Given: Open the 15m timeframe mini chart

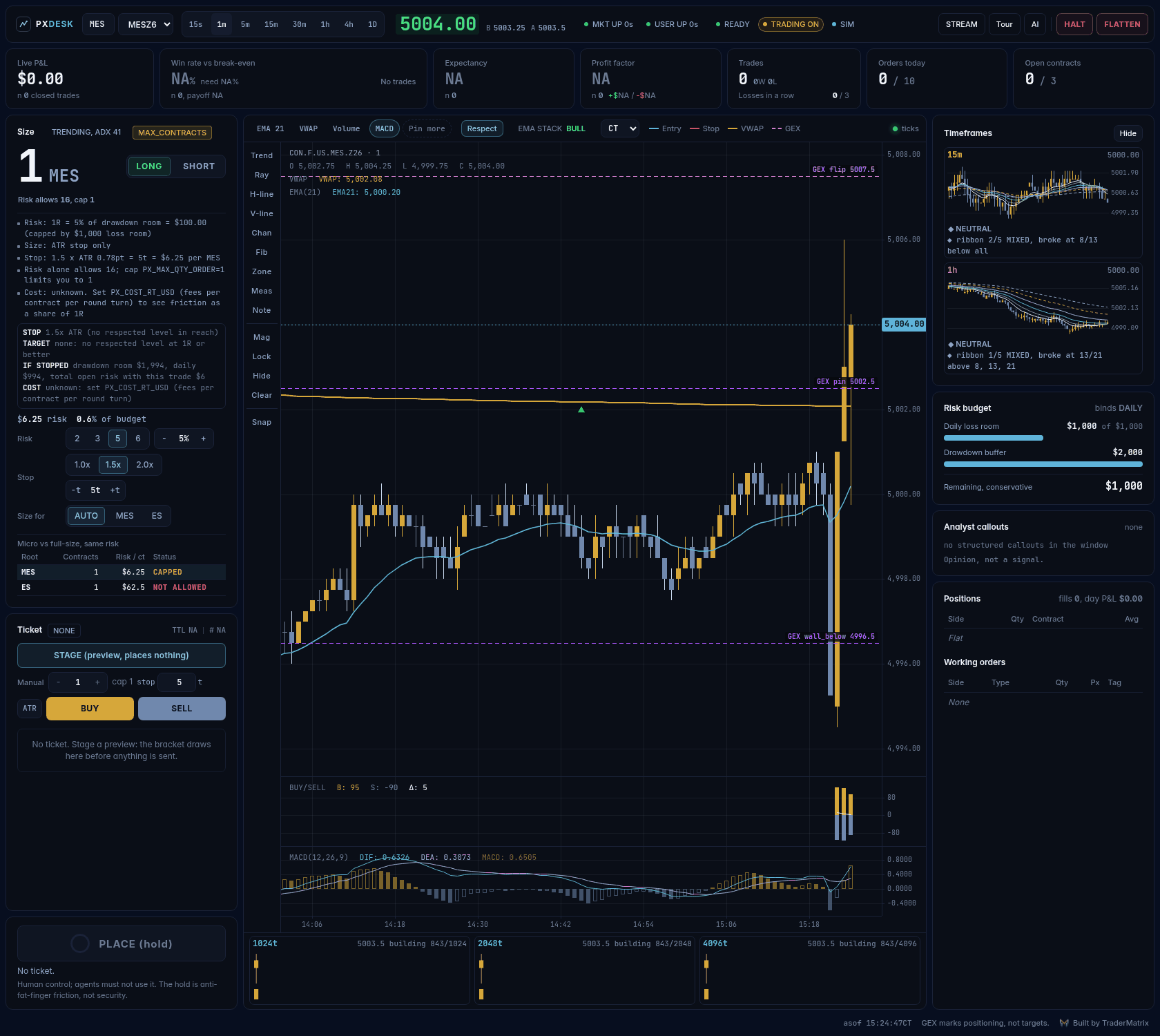Looking at the screenshot, I should (x=1043, y=203).
